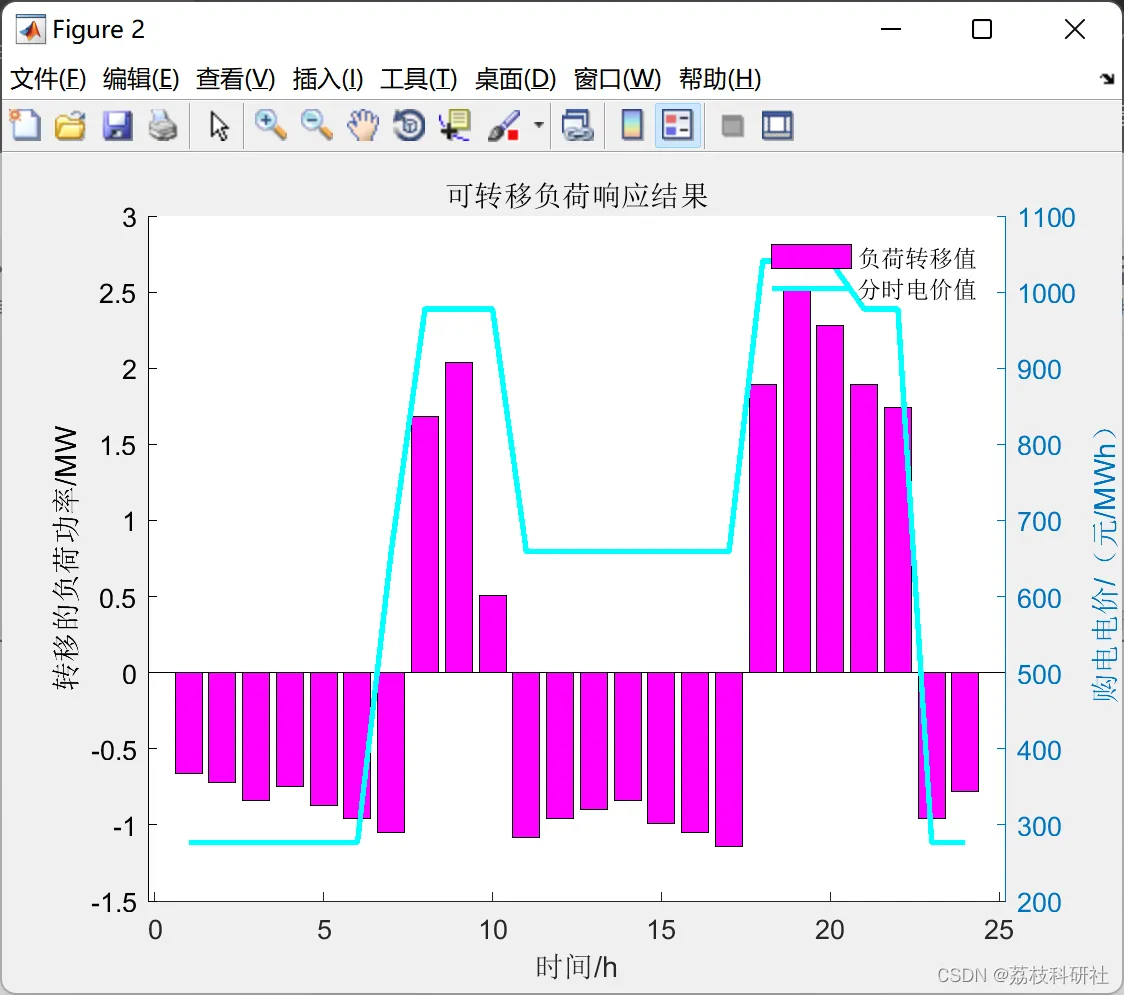Open the 帮助(H) menu
Image resolution: width=1124 pixels, height=995 pixels.
(x=720, y=79)
